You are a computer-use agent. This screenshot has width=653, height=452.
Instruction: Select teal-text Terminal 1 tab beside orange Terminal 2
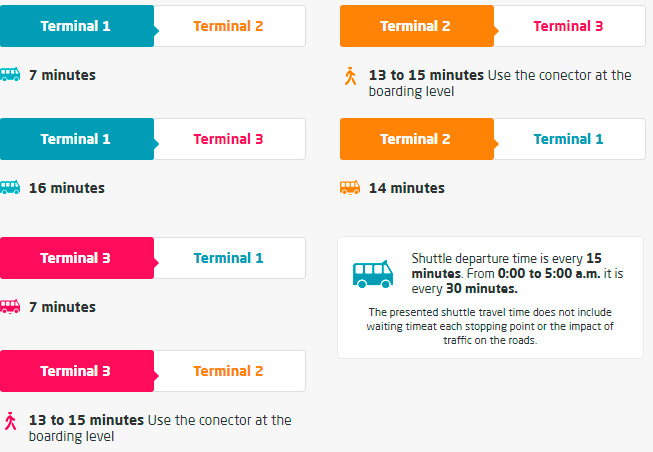pyautogui.click(x=569, y=139)
